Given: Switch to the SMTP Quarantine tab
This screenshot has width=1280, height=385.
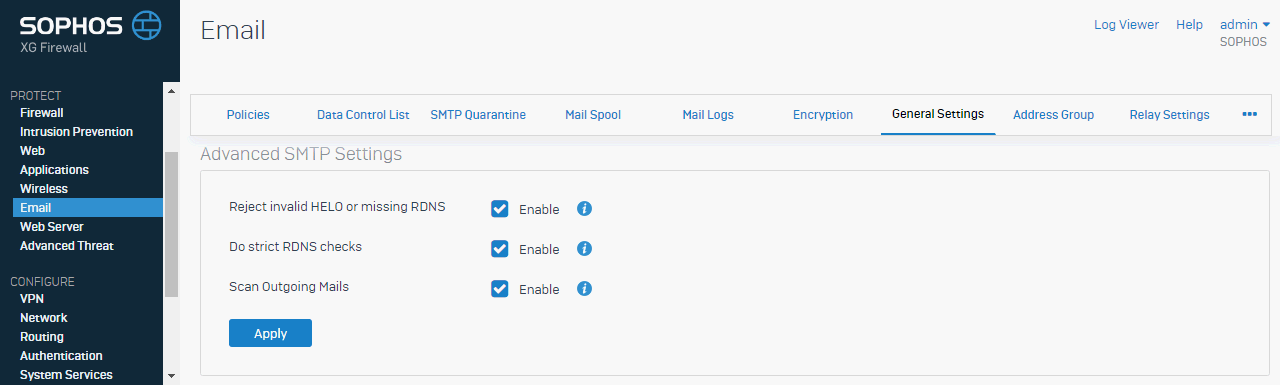Looking at the screenshot, I should (x=478, y=115).
